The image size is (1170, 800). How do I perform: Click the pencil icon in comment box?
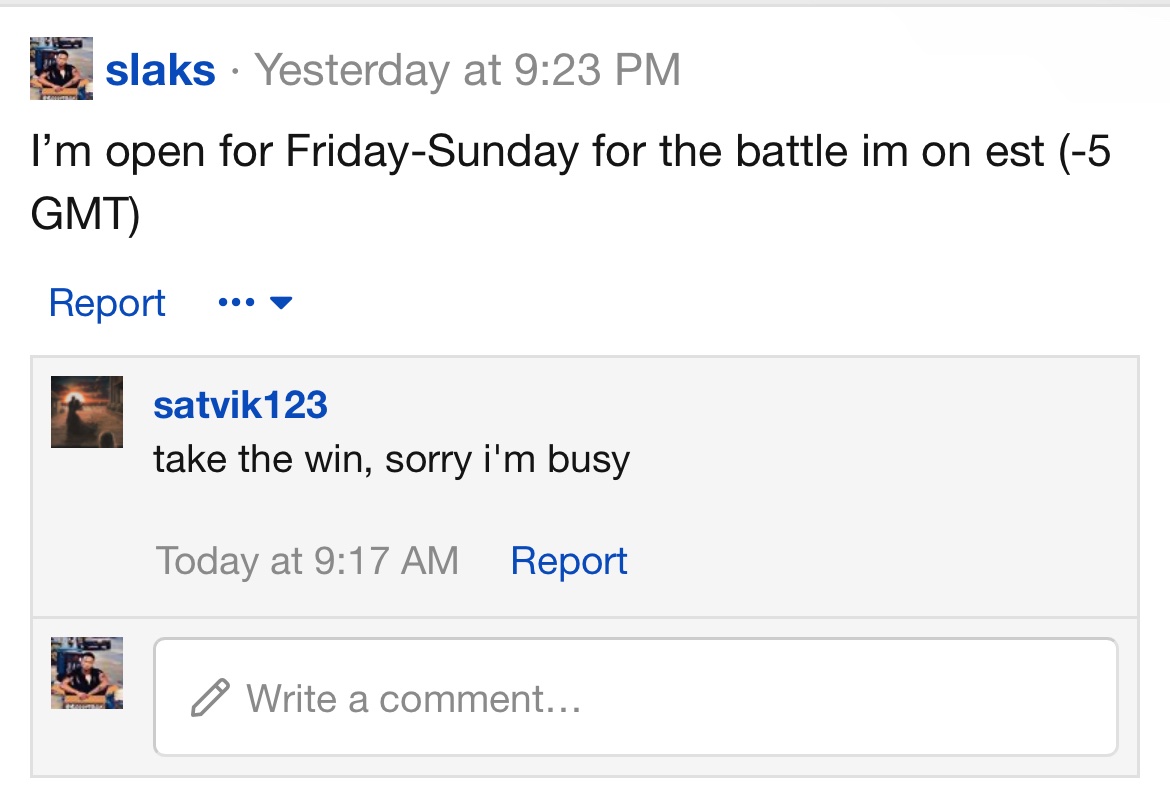pos(210,698)
